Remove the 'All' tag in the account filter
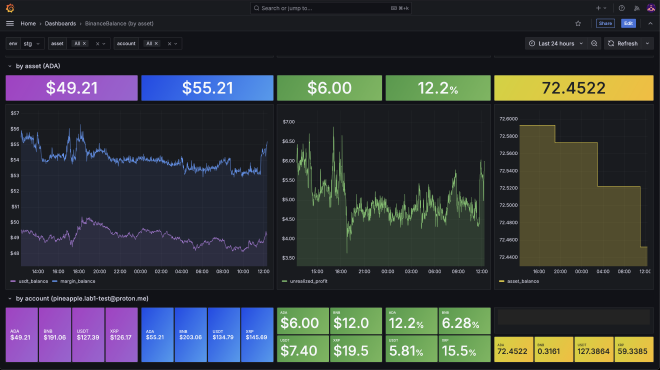Viewport: 660px width, 370px height. tap(156, 43)
